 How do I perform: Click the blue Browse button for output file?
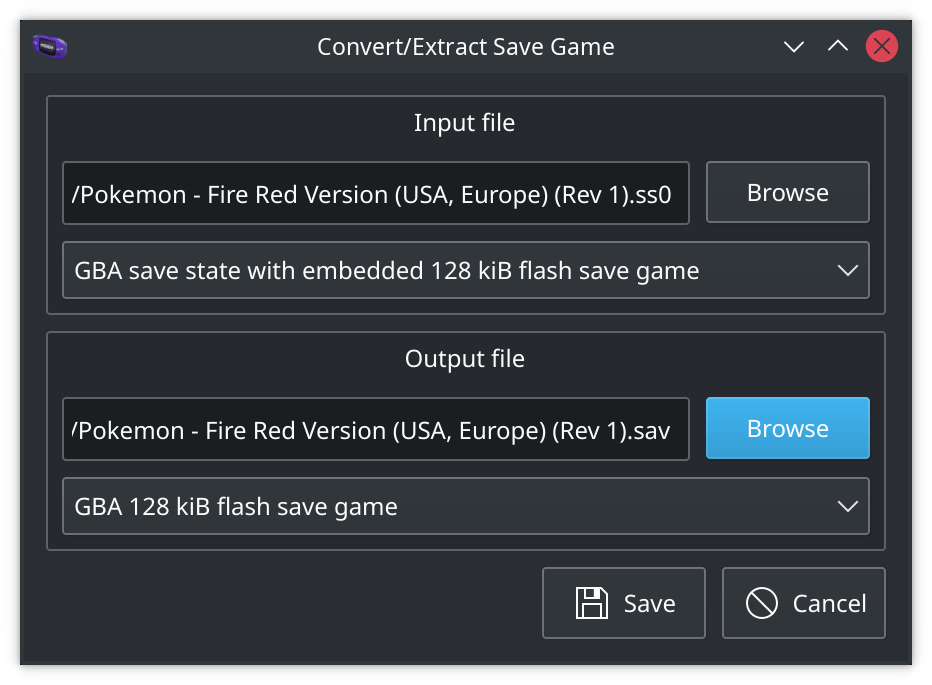[x=788, y=428]
